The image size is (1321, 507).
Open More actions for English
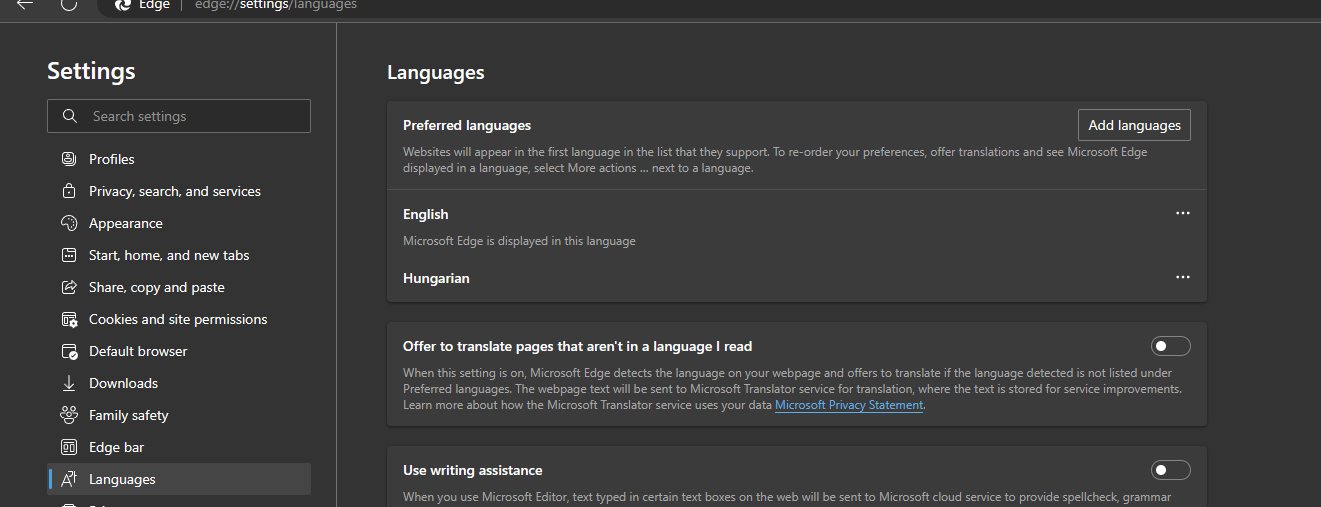pos(1183,213)
